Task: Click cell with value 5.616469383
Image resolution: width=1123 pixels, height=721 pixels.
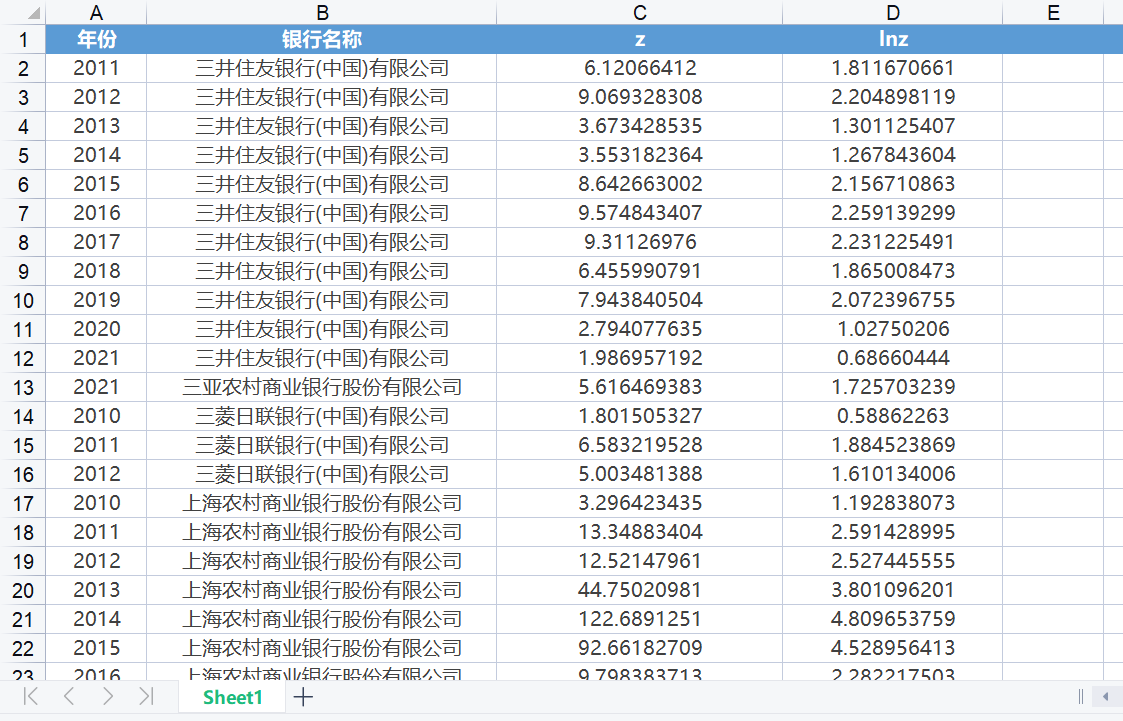Action: coord(640,387)
